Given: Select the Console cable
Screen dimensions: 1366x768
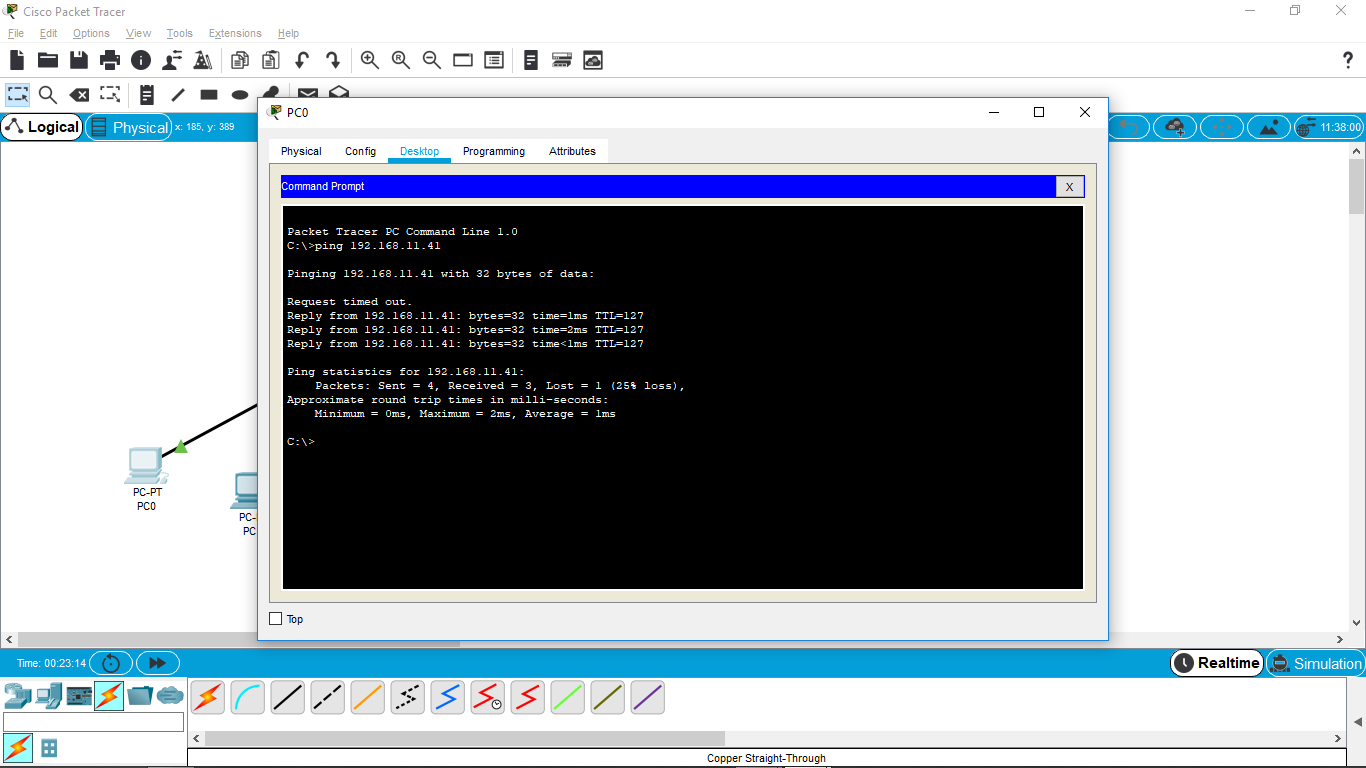Looking at the screenshot, I should point(248,697).
